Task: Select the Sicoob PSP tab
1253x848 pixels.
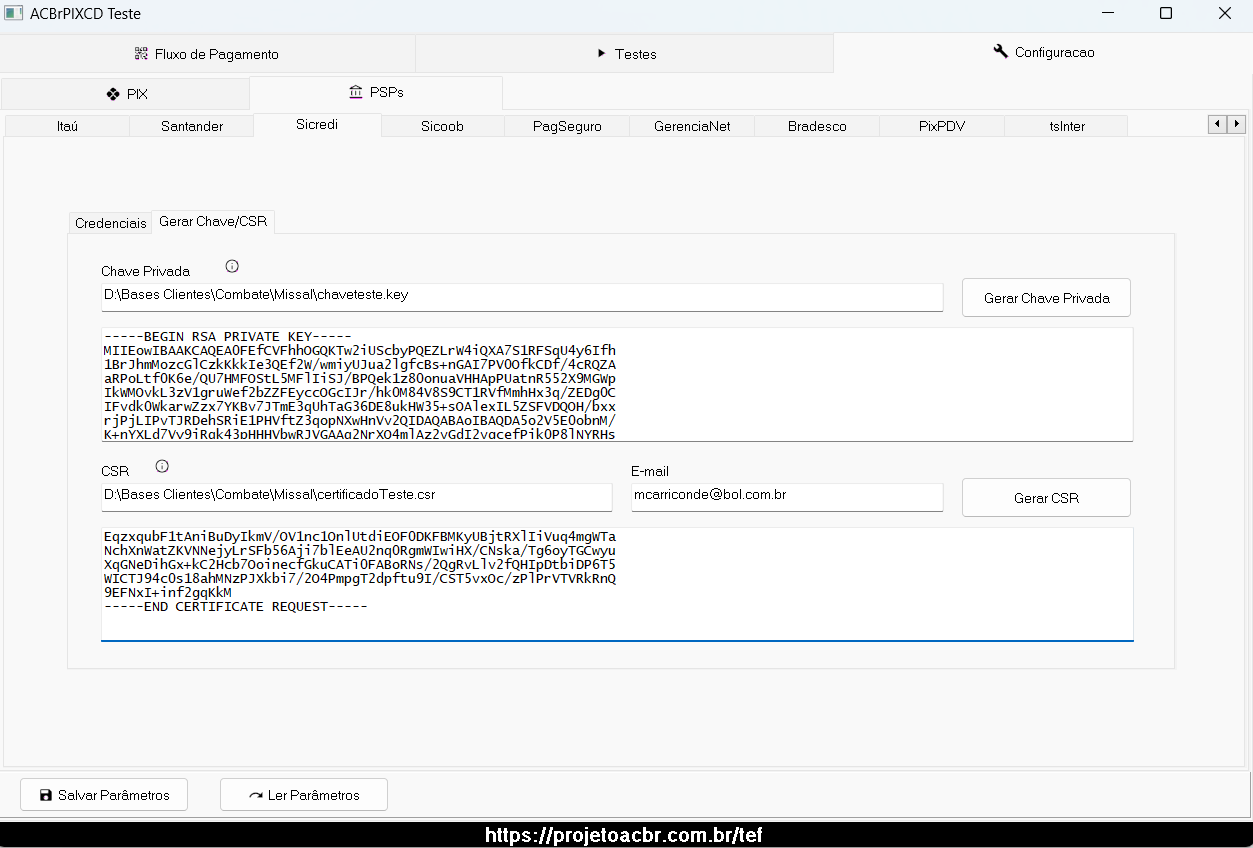Action: tap(442, 126)
